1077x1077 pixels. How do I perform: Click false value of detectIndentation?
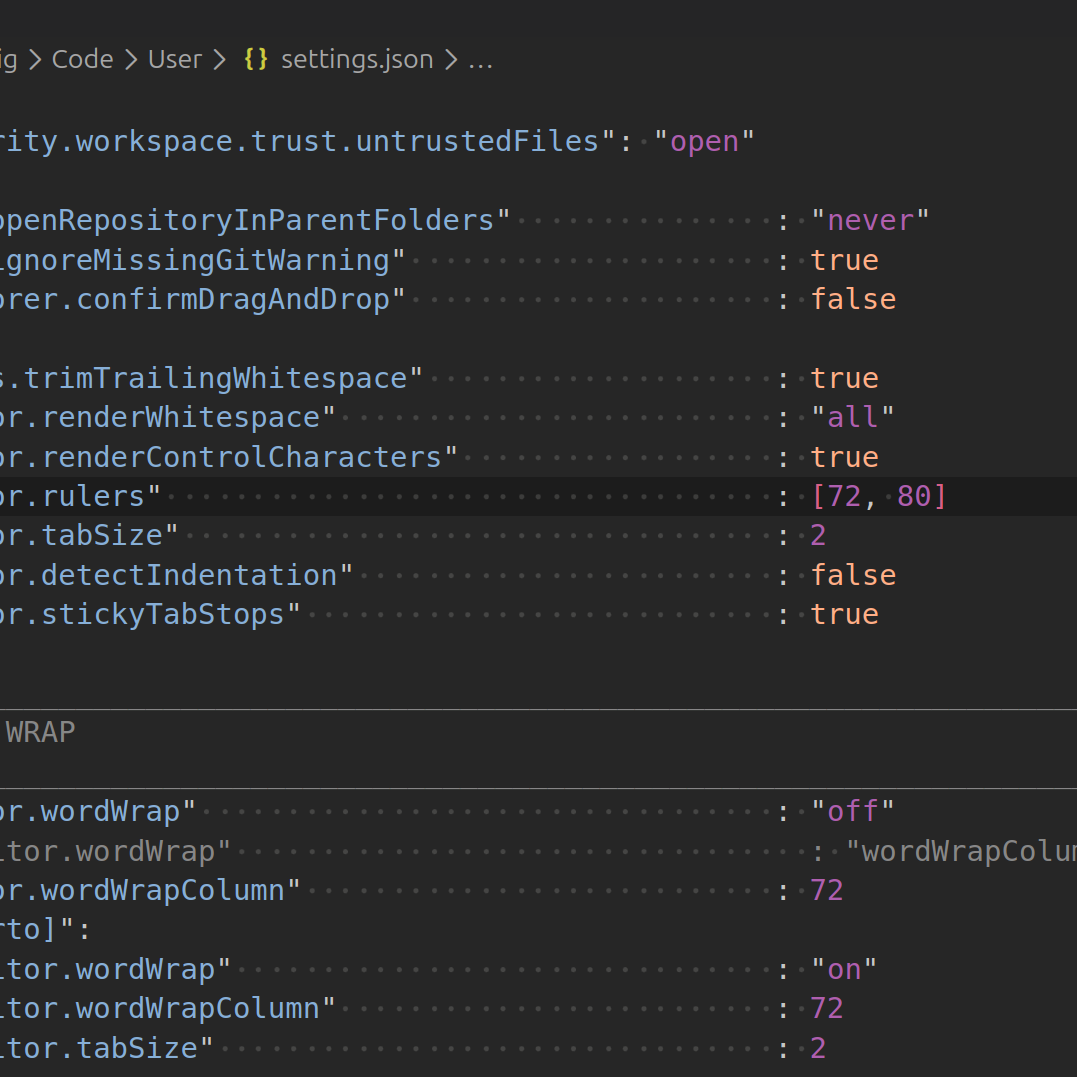[853, 575]
